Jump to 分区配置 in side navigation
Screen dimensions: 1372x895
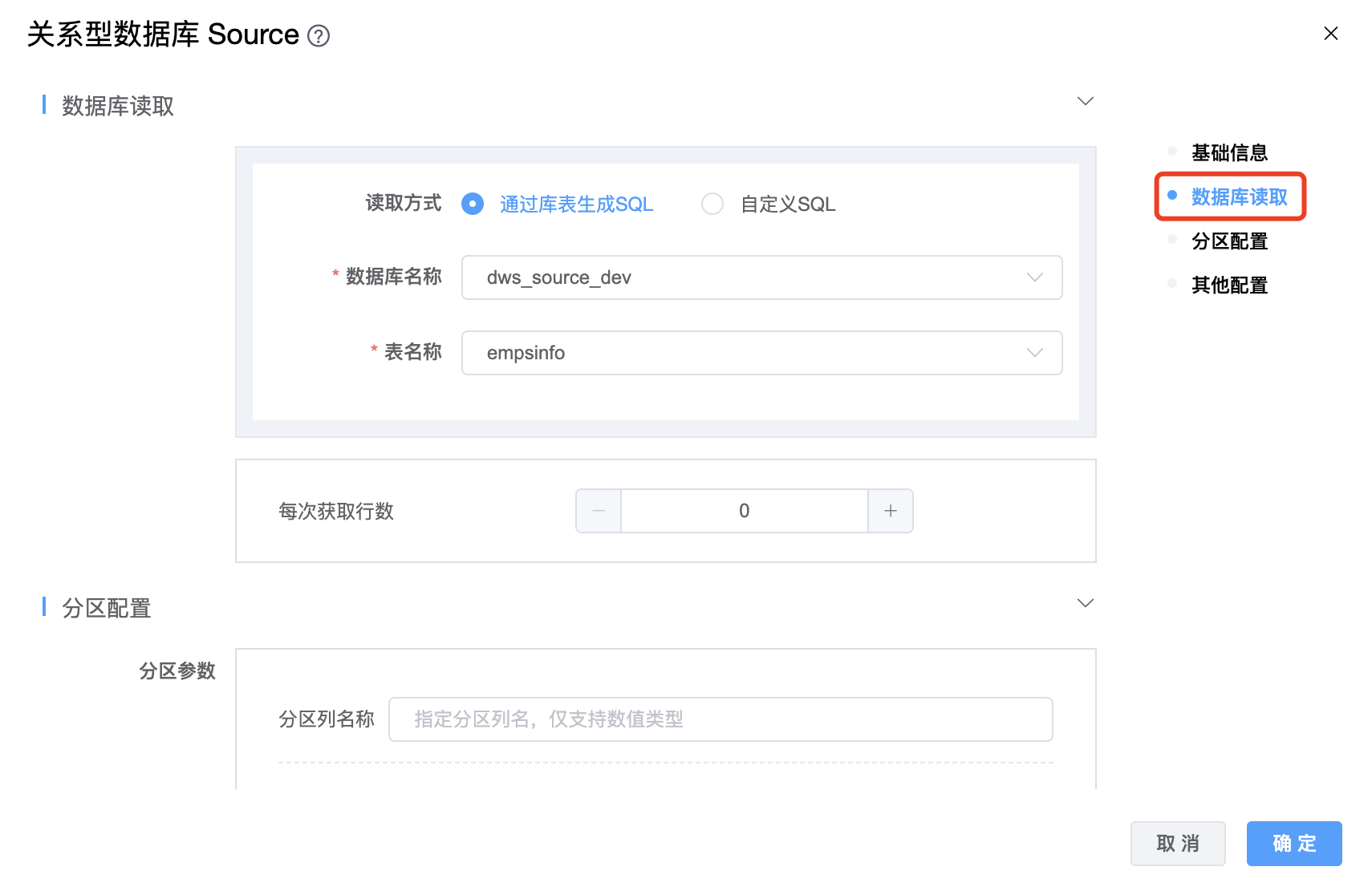(1228, 241)
